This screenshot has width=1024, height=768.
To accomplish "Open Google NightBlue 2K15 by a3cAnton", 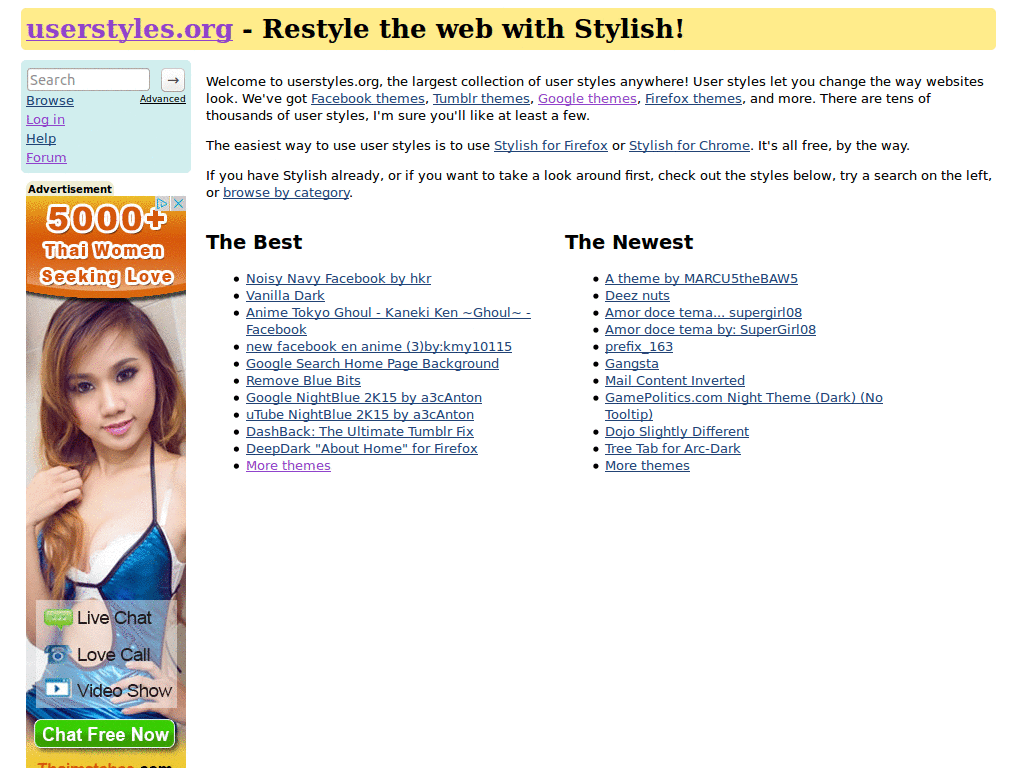I will click(364, 398).
